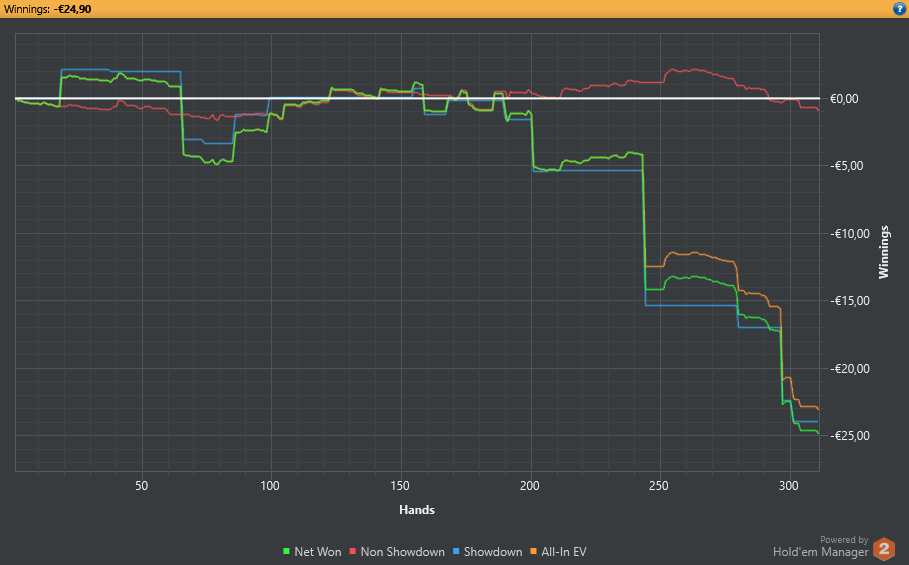Click the red Non Showdown color swatch

point(352,552)
